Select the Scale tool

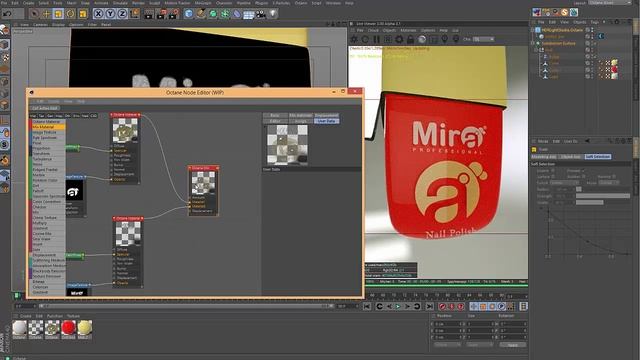click(58, 14)
